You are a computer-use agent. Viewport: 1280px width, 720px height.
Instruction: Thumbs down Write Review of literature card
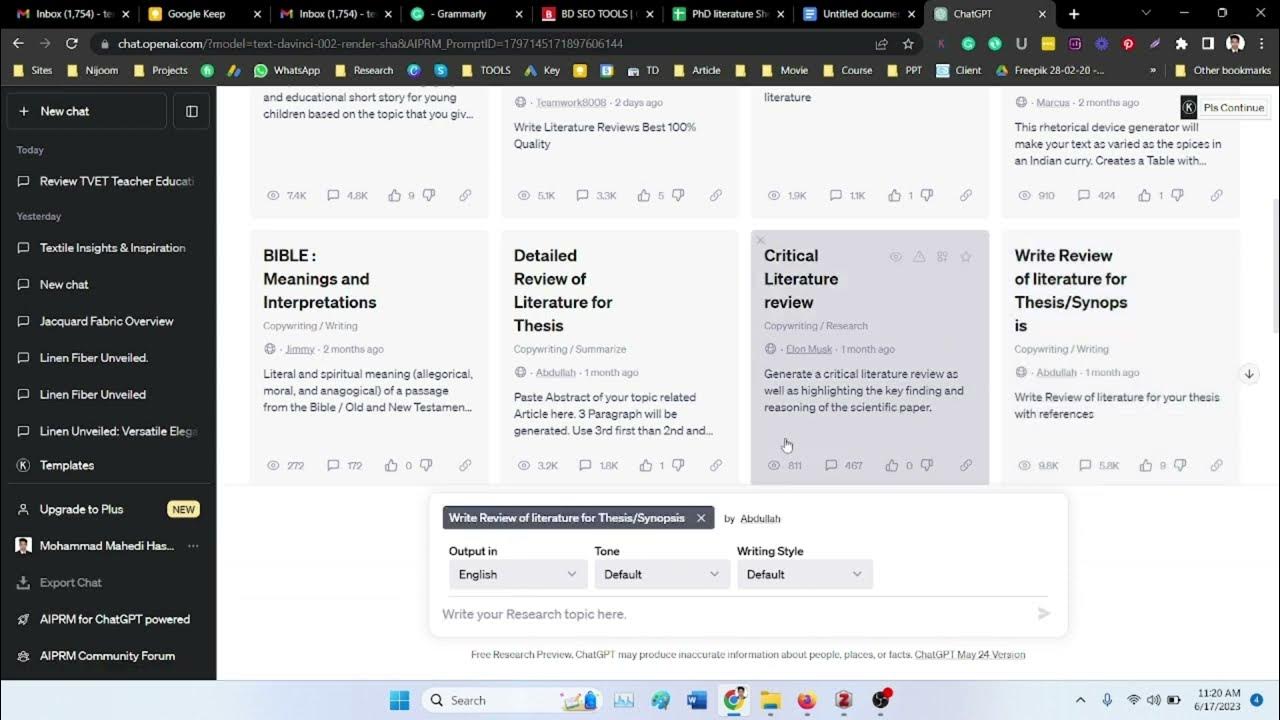click(x=1178, y=465)
